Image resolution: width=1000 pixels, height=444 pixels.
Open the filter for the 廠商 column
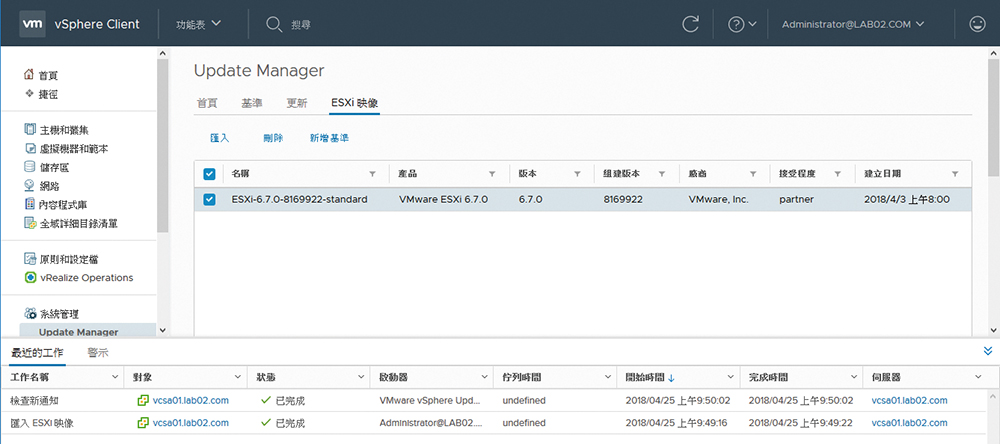[x=753, y=174]
